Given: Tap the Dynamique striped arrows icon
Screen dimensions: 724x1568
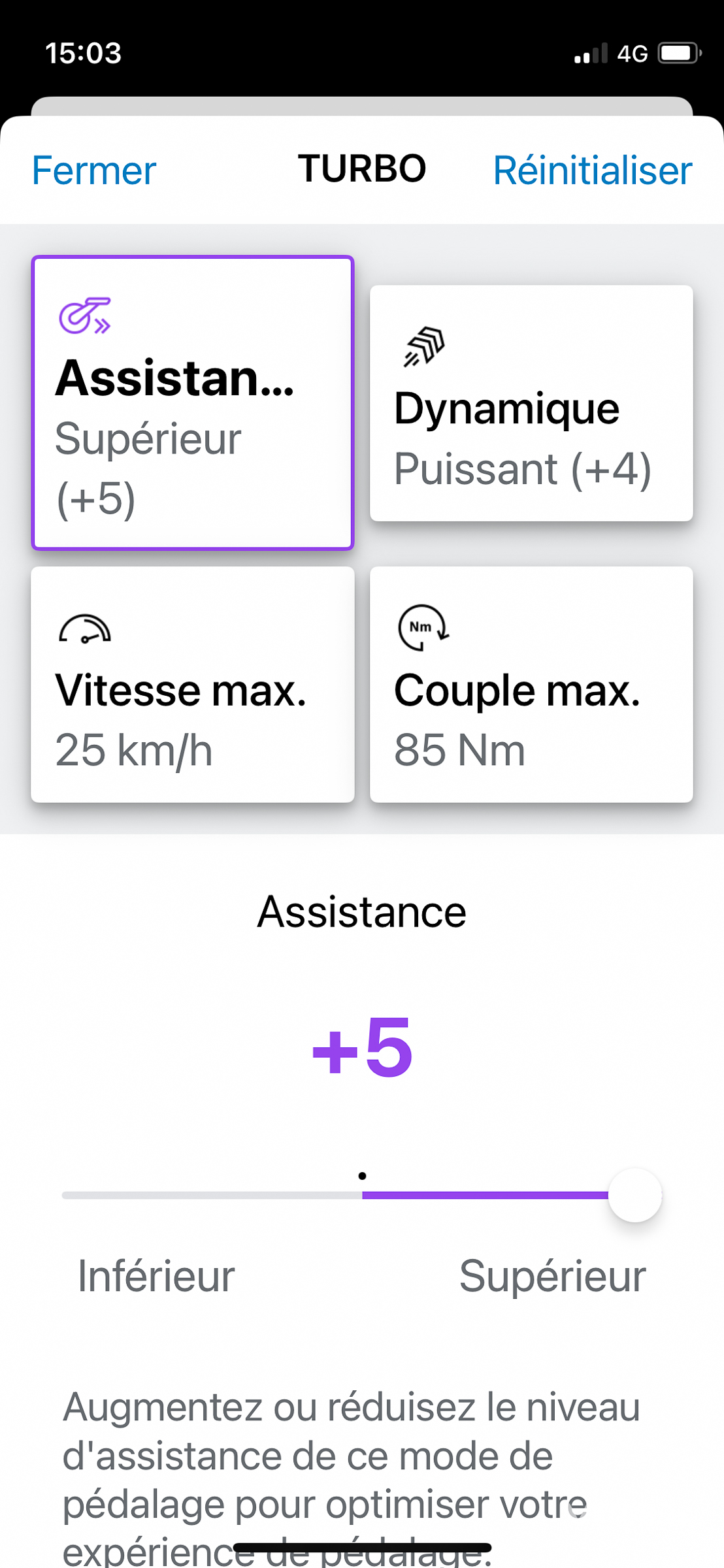Looking at the screenshot, I should [x=424, y=346].
